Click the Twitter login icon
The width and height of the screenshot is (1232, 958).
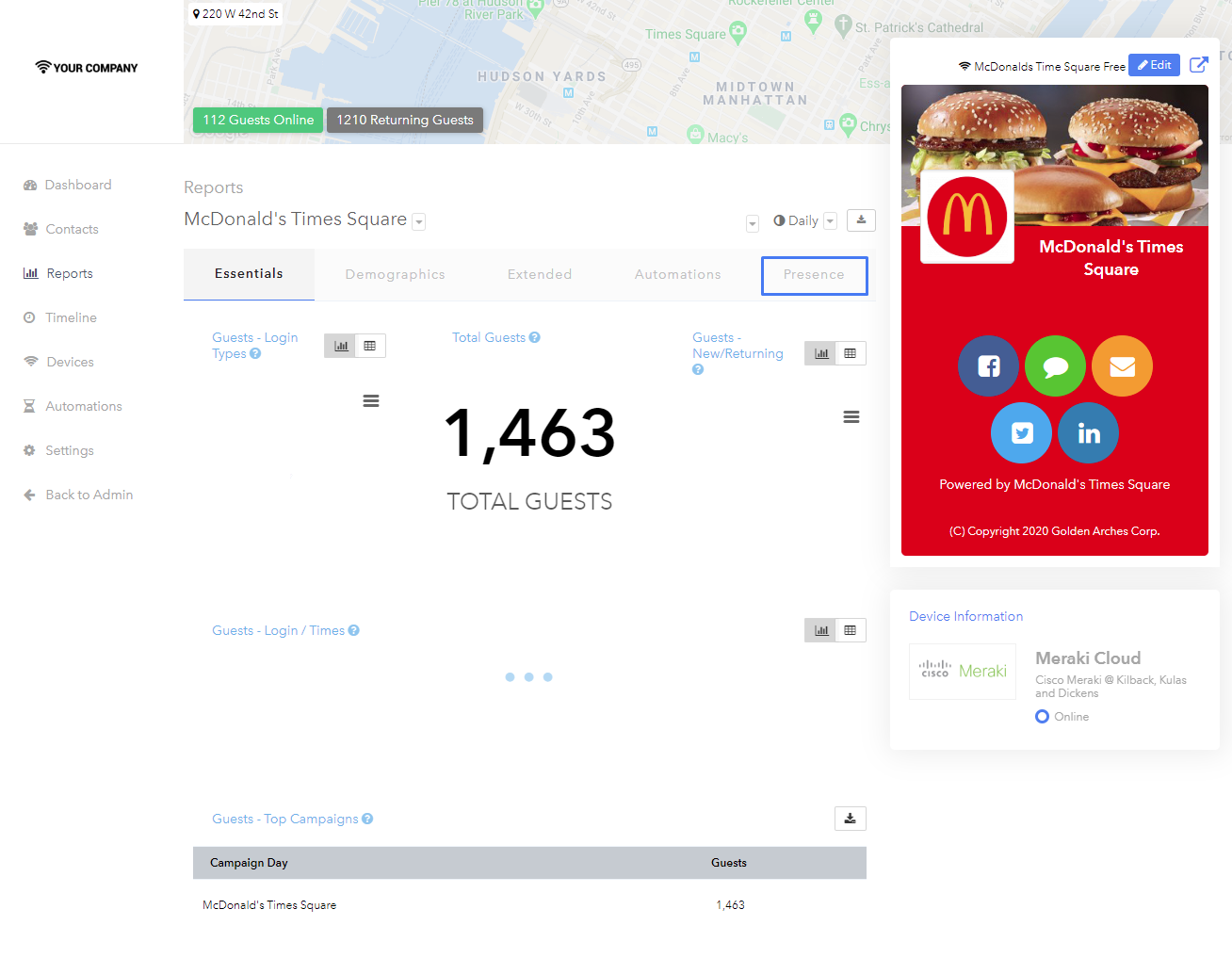click(x=1021, y=432)
